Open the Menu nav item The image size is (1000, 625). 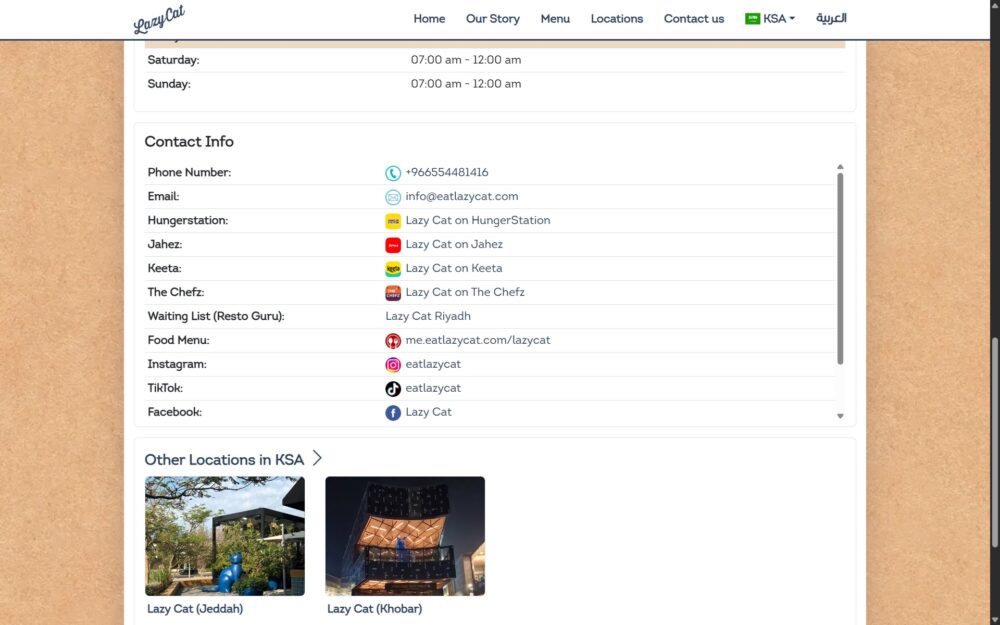(x=555, y=18)
